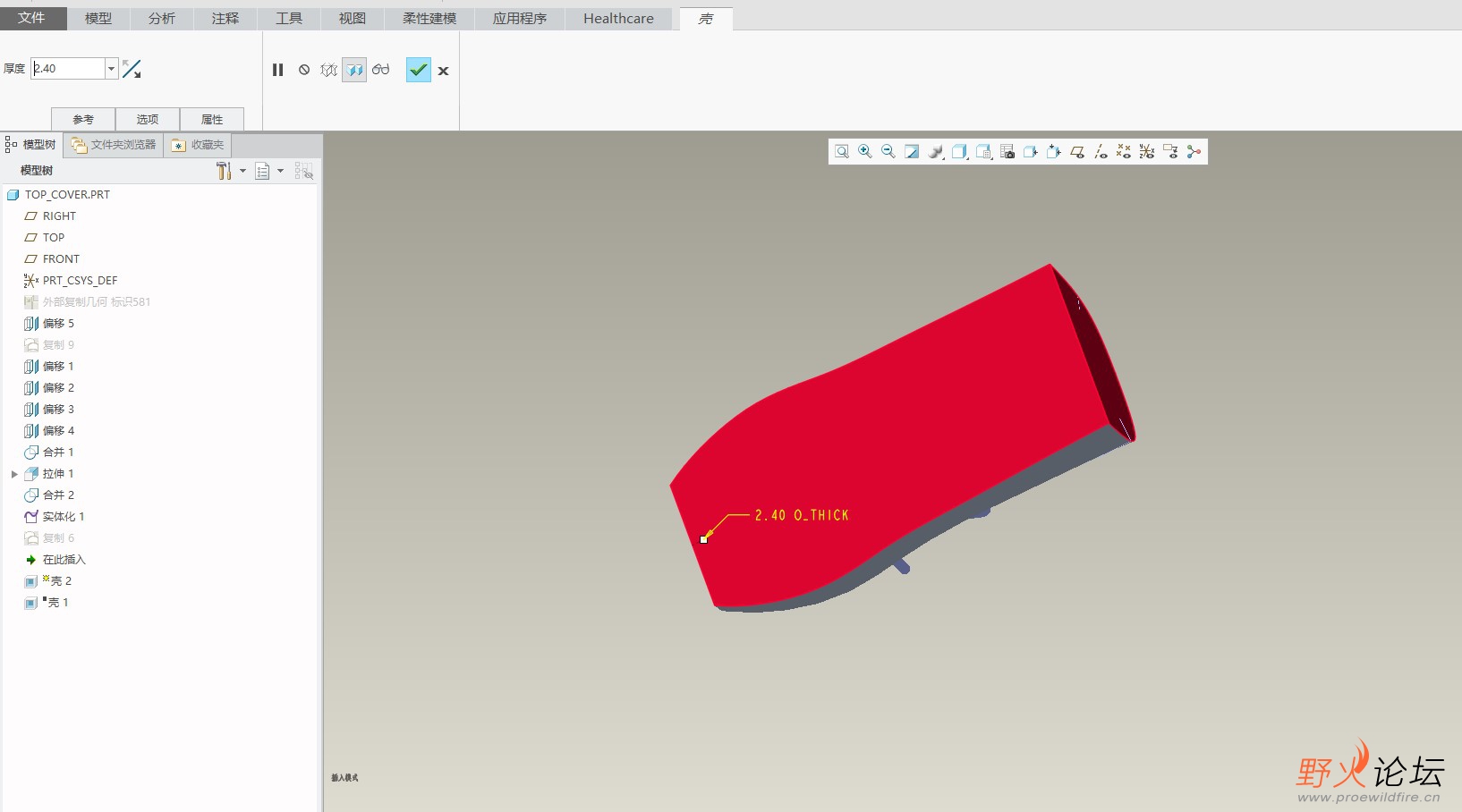Switch to 文件夹浏览器 tab
Image resolution: width=1462 pixels, height=812 pixels.
click(114, 145)
